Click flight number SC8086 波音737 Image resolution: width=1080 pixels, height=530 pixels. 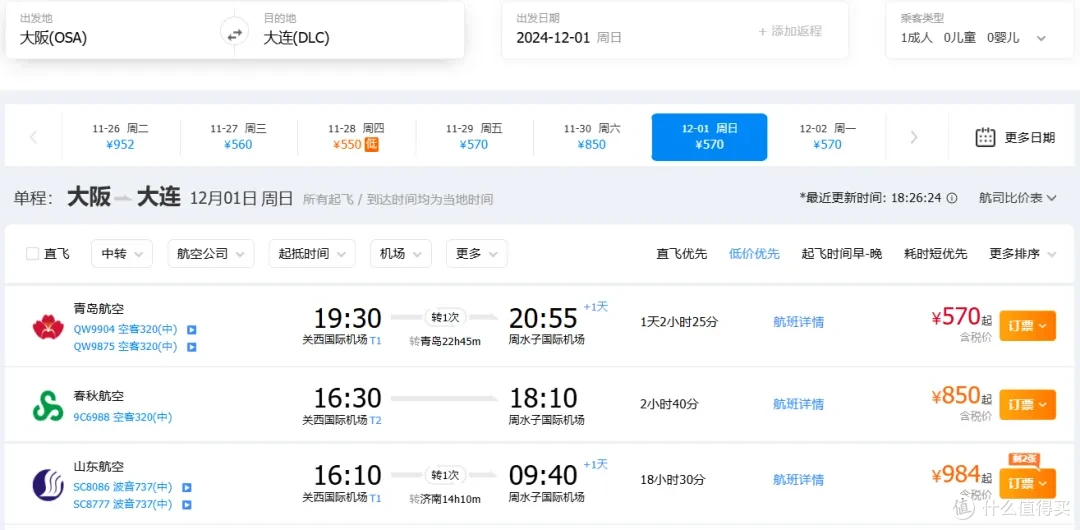[123, 487]
